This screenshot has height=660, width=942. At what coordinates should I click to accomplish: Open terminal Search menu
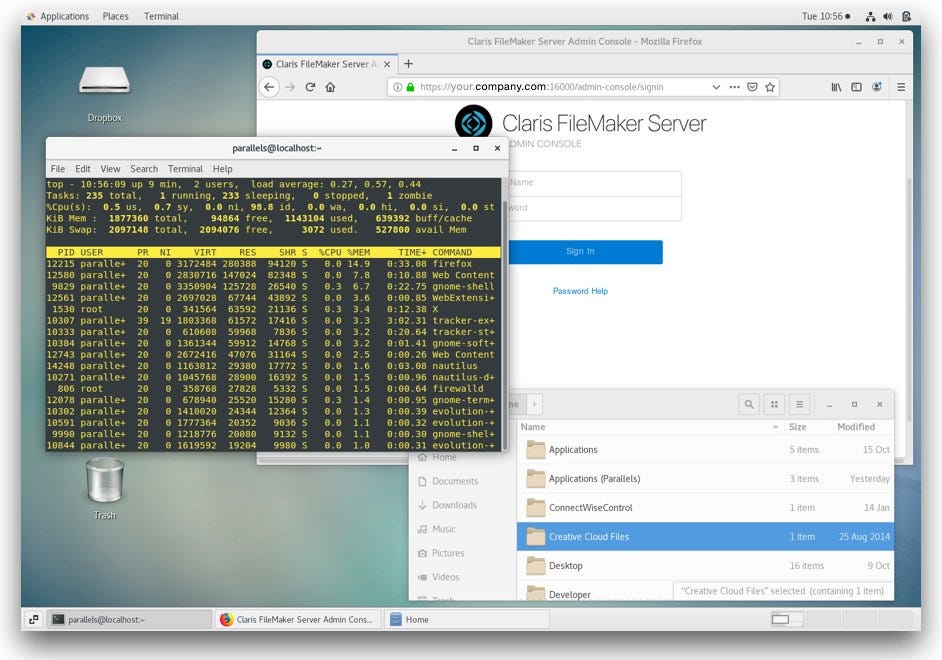coord(144,169)
